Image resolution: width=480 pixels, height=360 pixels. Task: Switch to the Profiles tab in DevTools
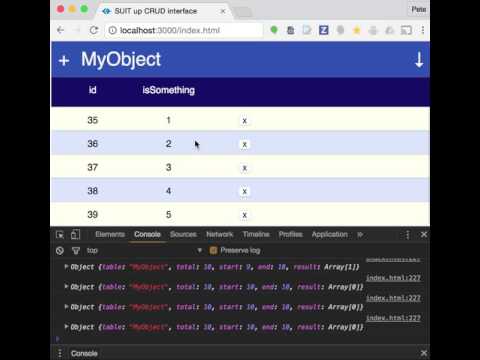tap(291, 234)
